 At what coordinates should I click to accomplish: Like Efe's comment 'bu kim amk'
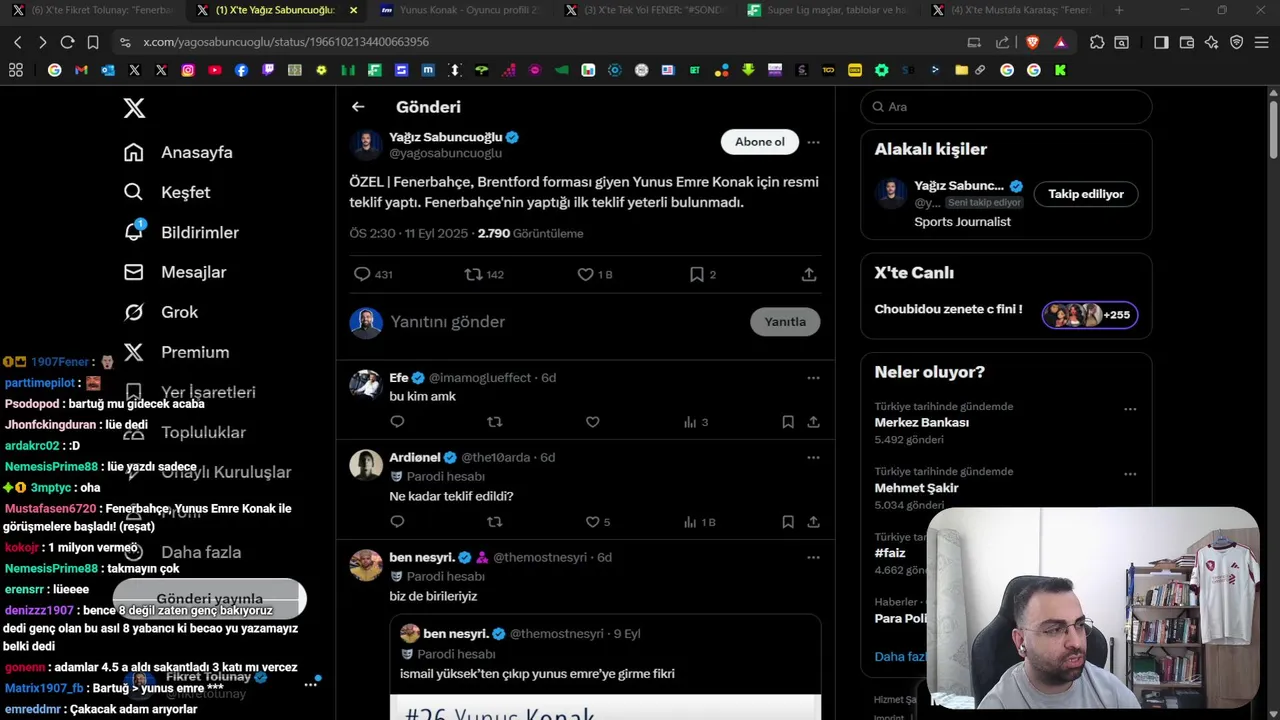coord(592,422)
